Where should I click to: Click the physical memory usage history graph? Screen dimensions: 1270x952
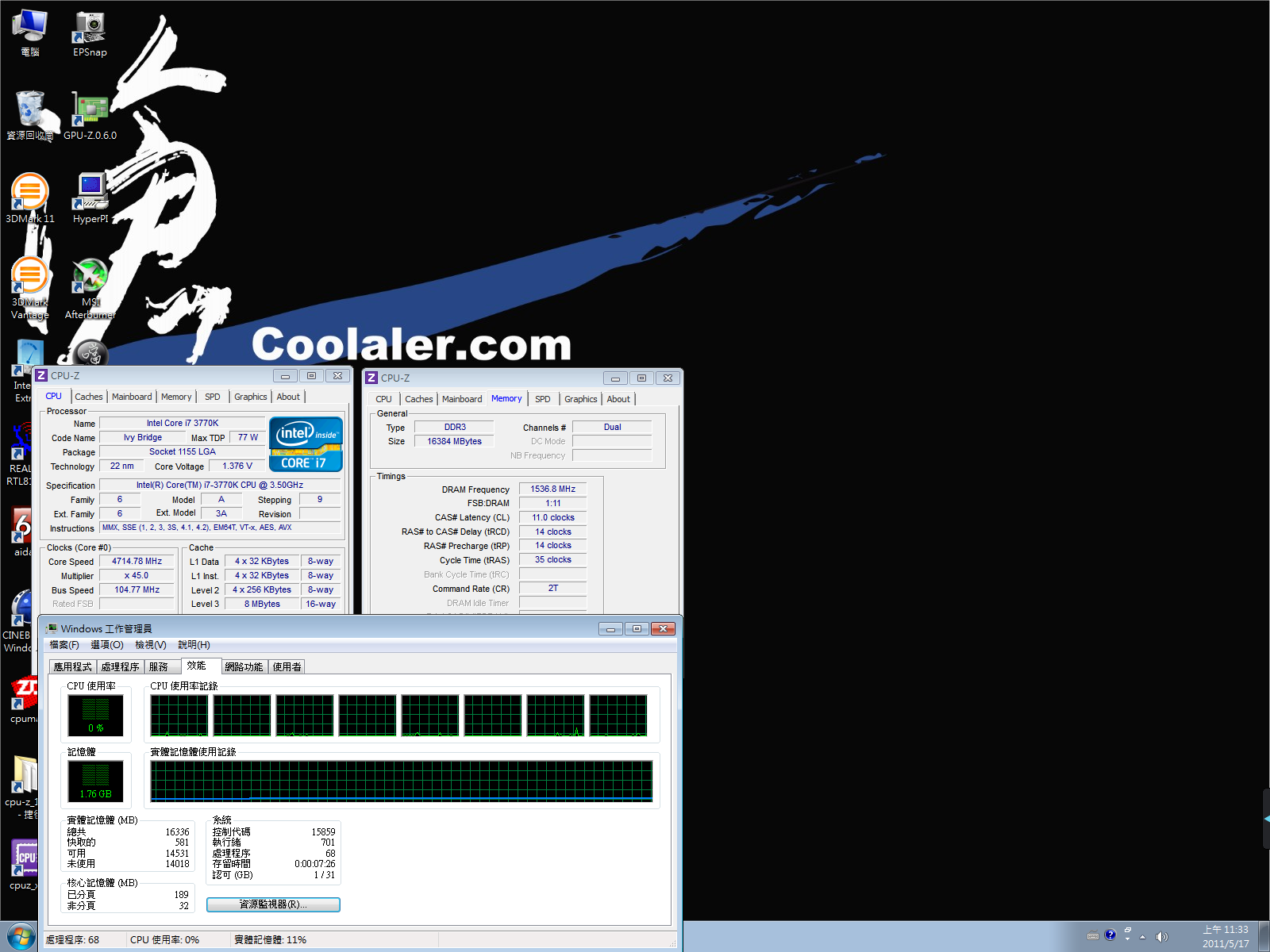pos(402,781)
